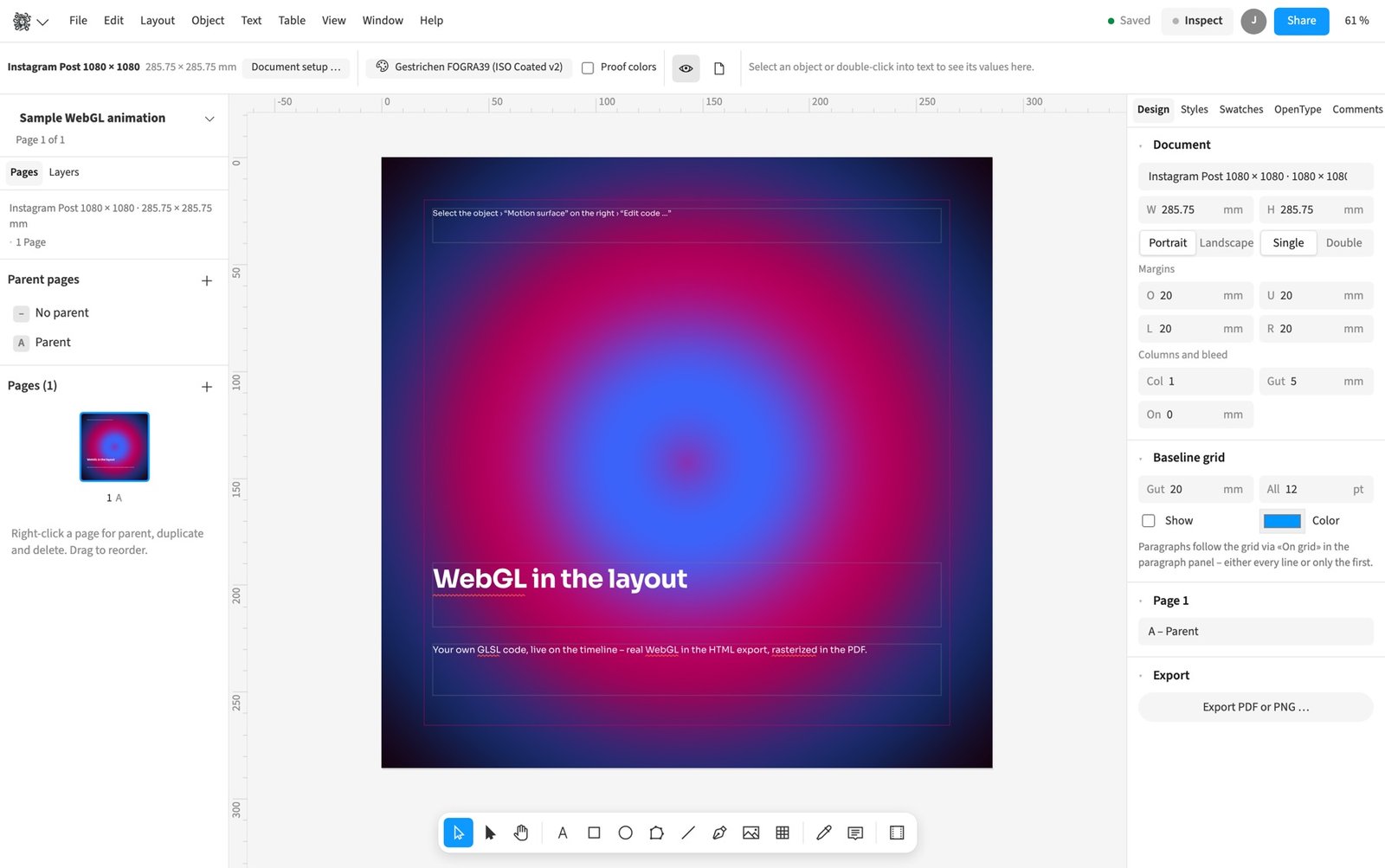
Task: Select the Direct selection black arrow tool
Action: point(490,833)
